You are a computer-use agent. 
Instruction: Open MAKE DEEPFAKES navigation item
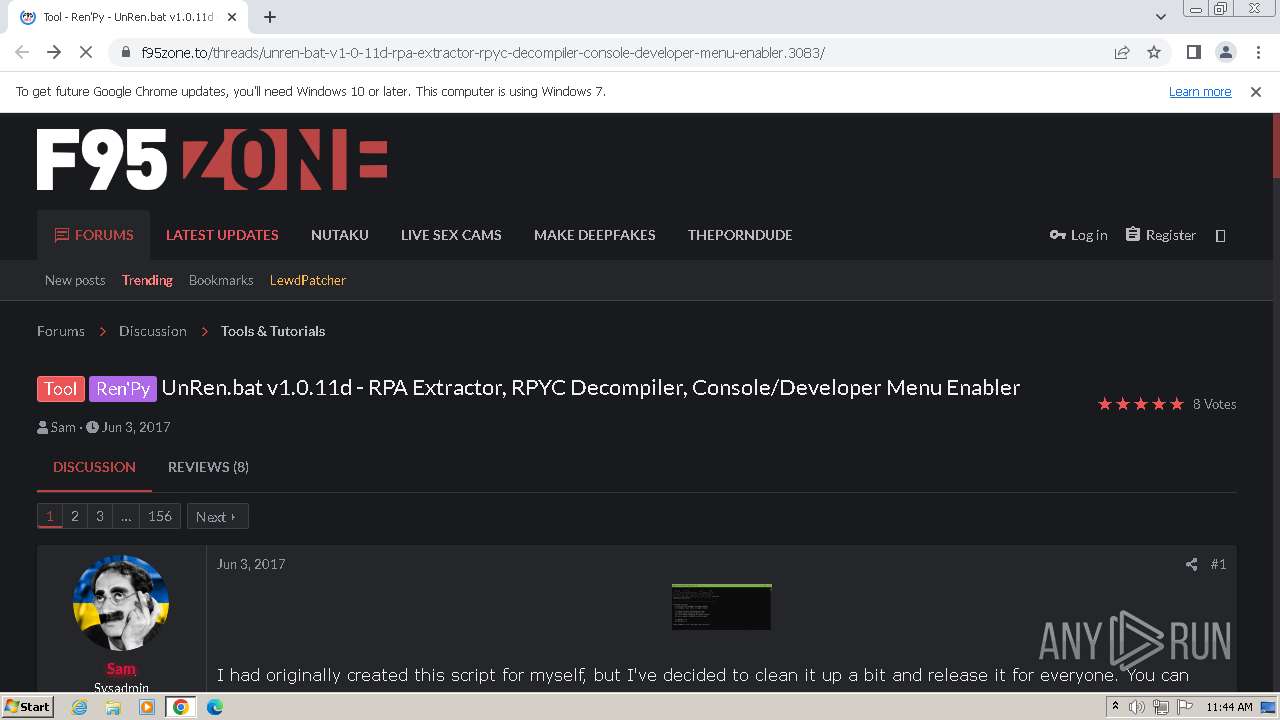point(595,235)
